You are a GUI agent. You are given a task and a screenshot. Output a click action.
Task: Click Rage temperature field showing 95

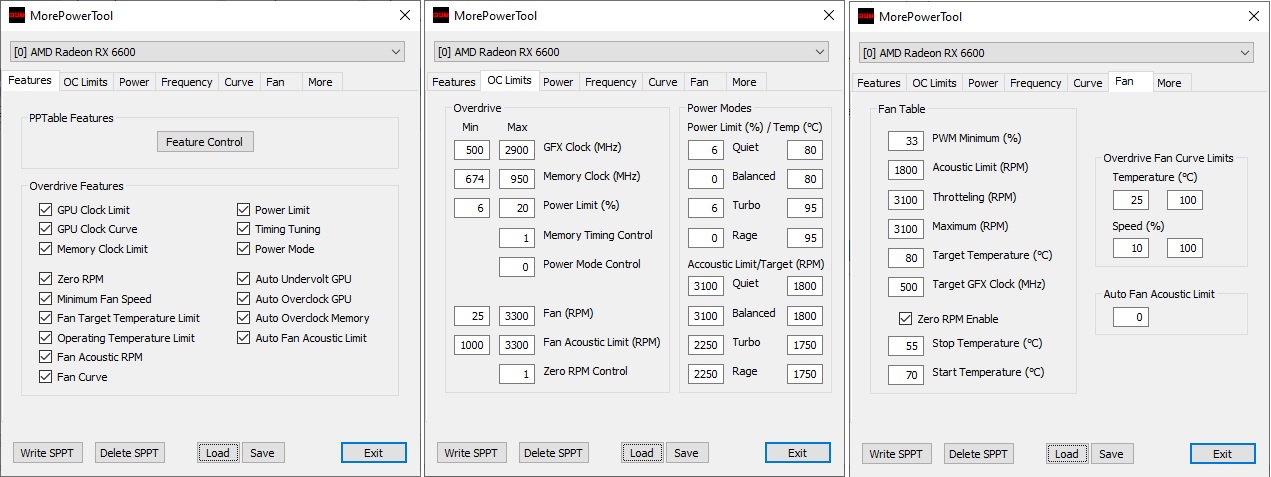(805, 238)
